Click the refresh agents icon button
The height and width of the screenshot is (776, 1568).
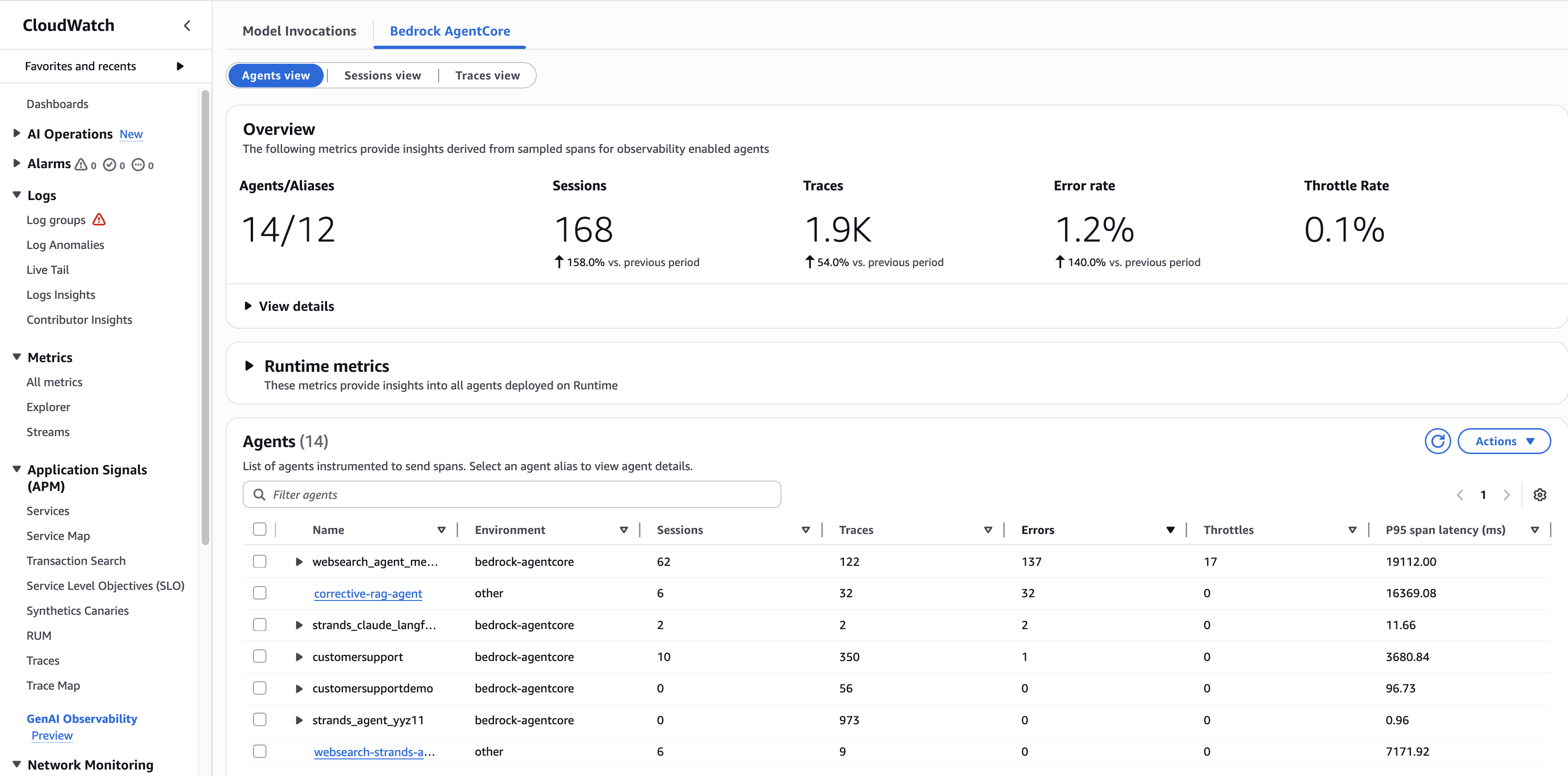click(x=1437, y=441)
